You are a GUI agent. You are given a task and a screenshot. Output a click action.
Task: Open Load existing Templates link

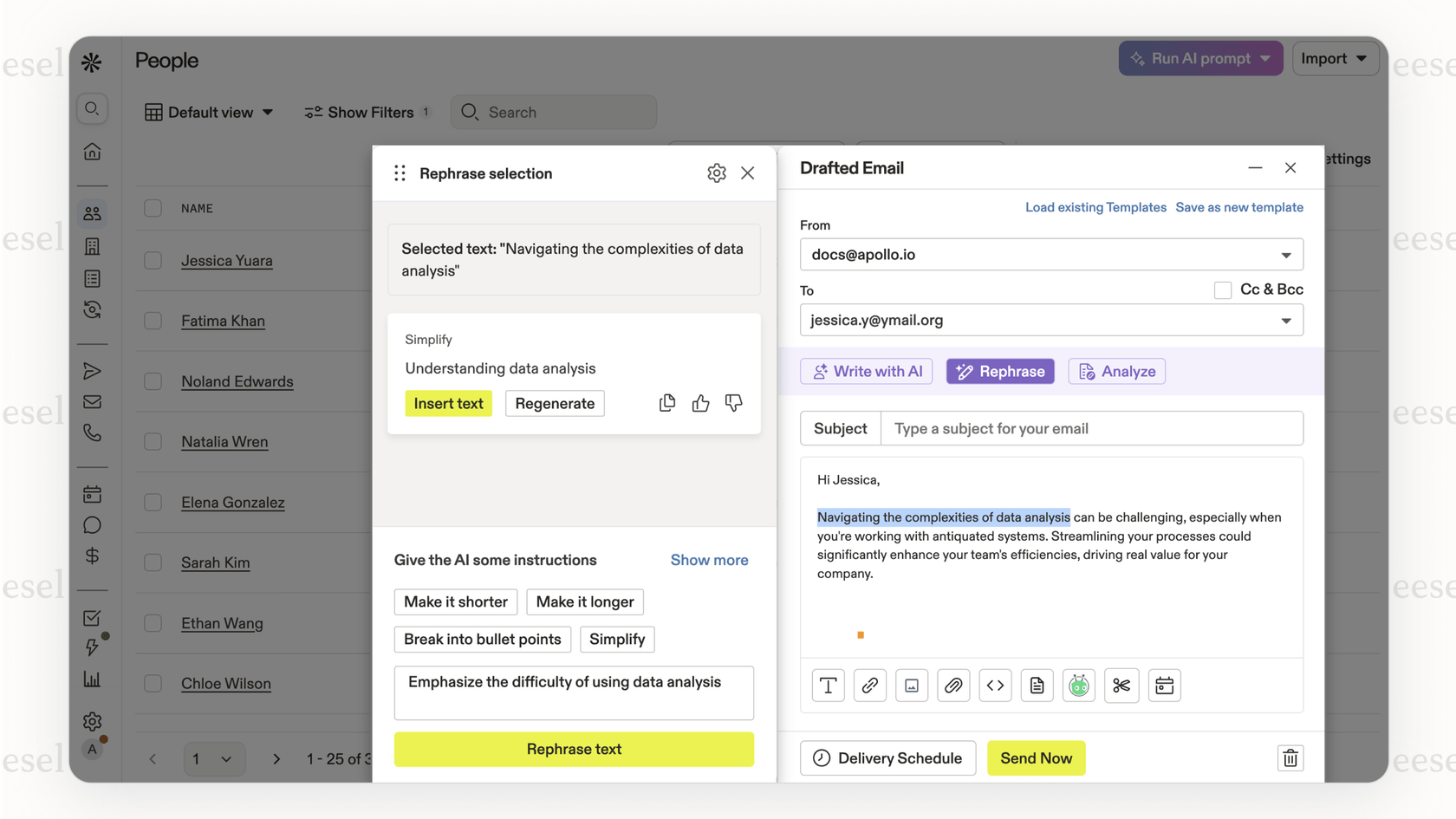pos(1095,207)
